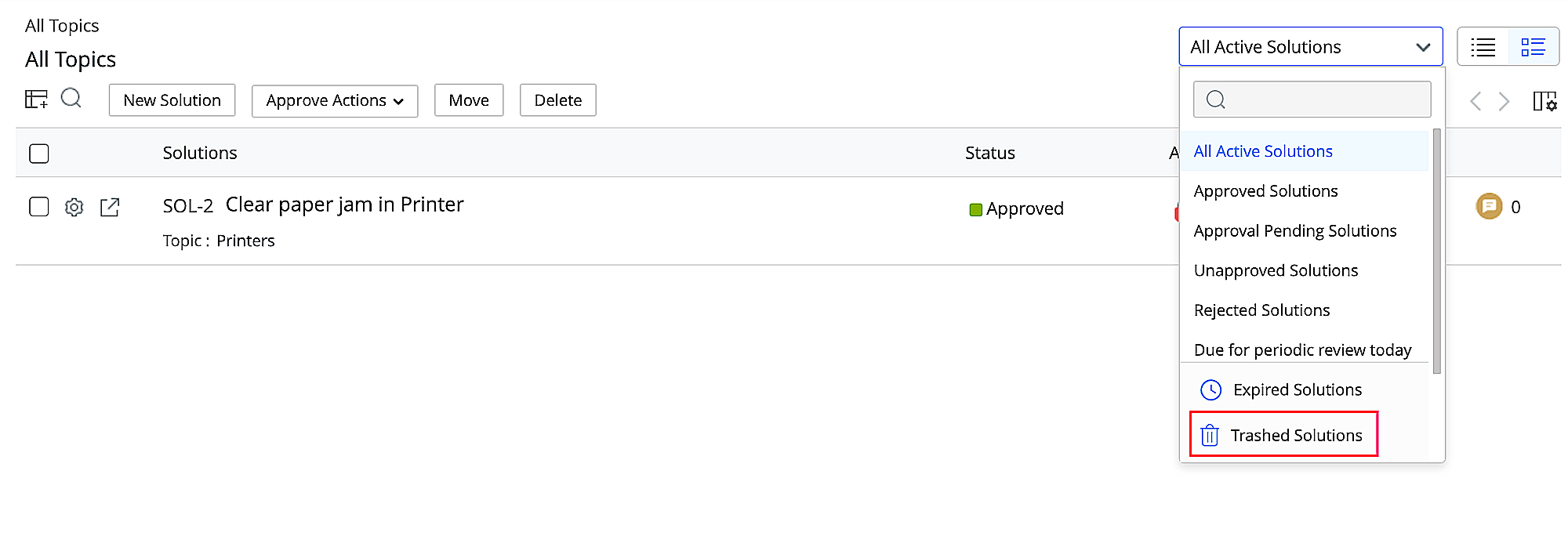Open the gear actions icon for SOL-2
This screenshot has height=547, width=1568.
[74, 207]
